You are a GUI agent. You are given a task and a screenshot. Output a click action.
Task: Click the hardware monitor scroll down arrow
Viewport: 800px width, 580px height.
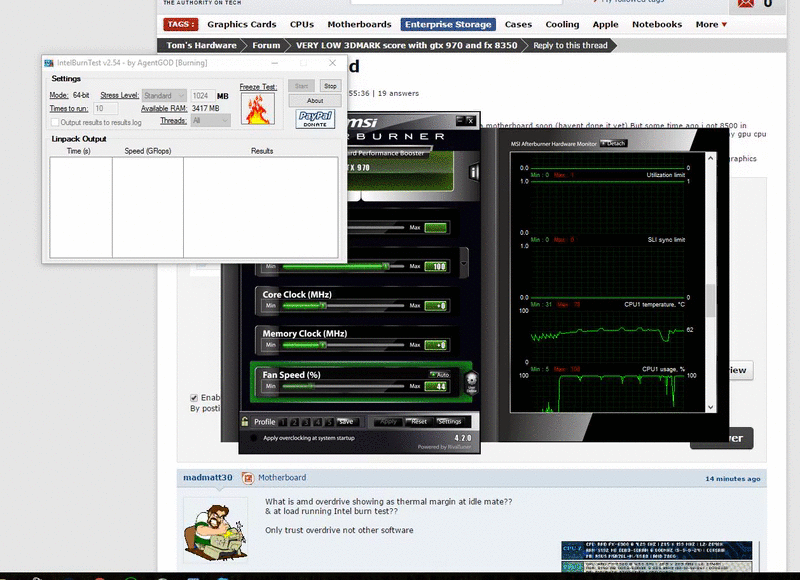(x=710, y=407)
